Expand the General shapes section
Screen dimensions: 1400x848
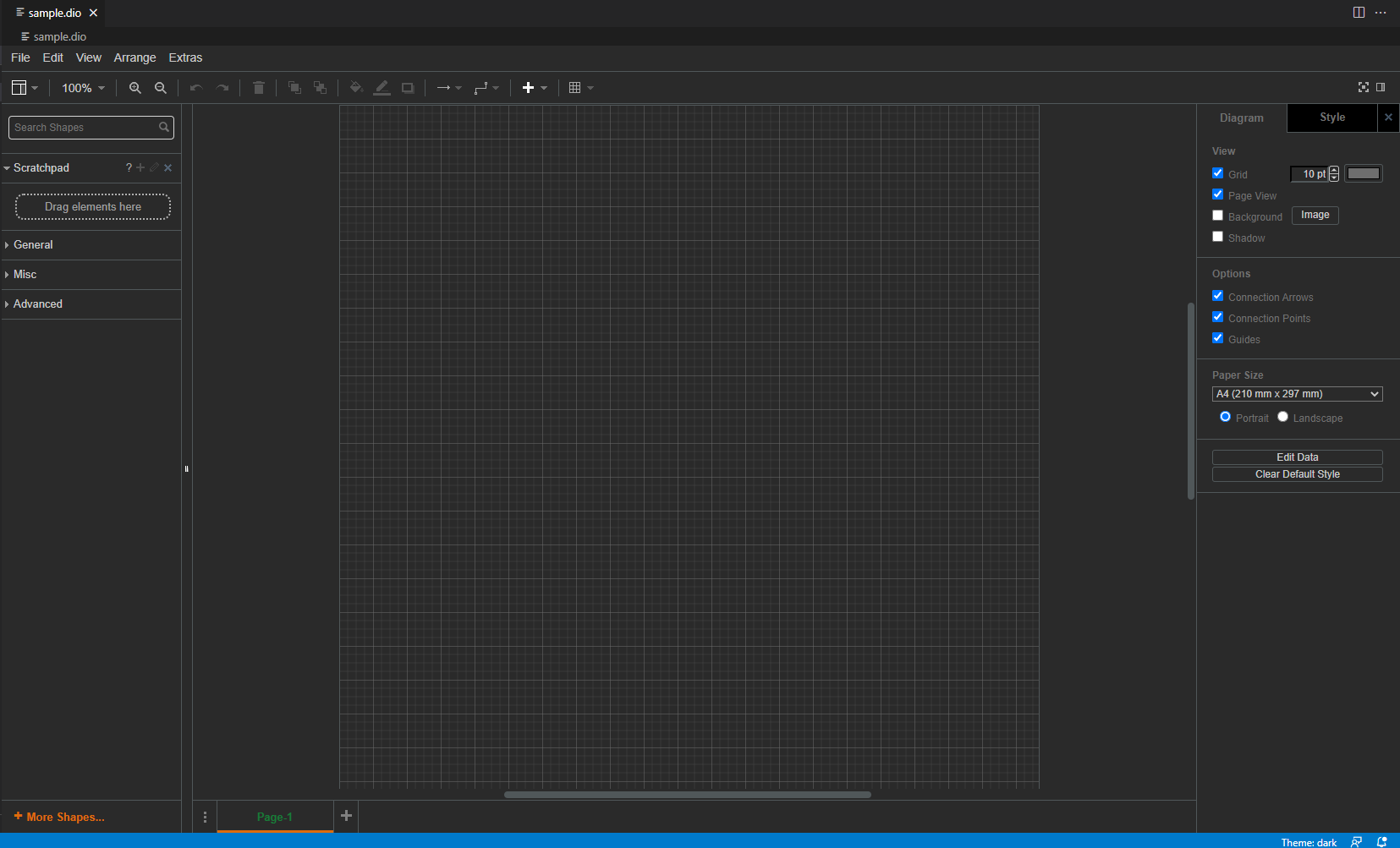33,245
